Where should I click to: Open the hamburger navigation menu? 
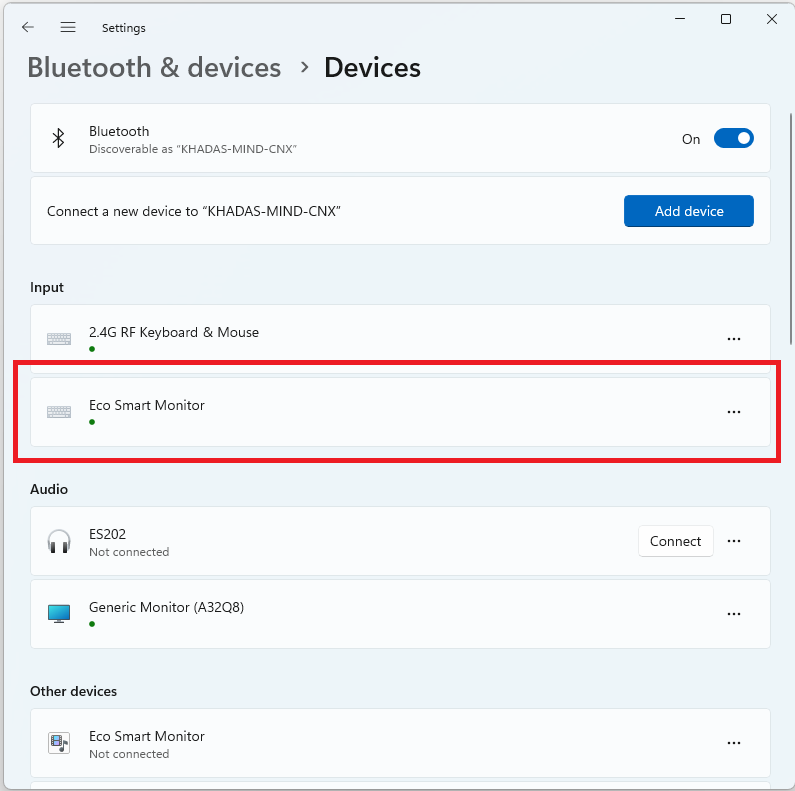point(68,27)
